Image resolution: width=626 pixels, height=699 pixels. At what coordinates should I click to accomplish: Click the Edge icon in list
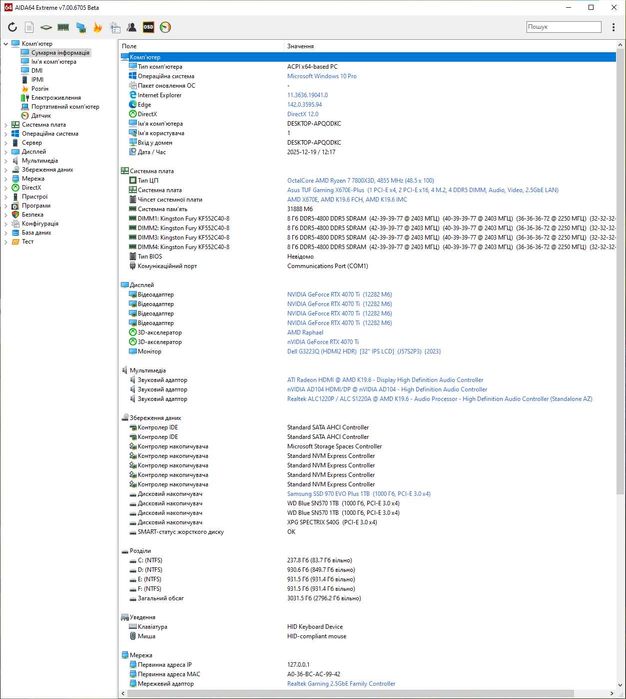click(132, 104)
